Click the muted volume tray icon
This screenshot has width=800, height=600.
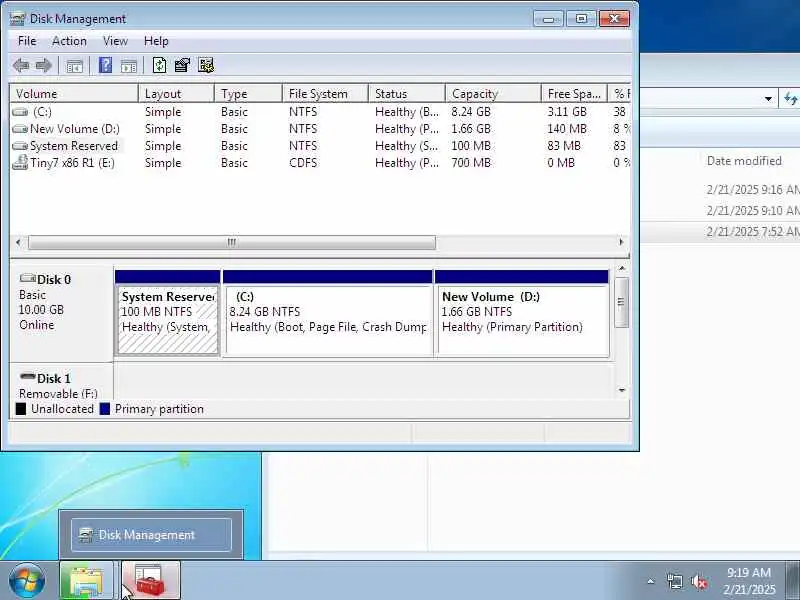[x=698, y=581]
